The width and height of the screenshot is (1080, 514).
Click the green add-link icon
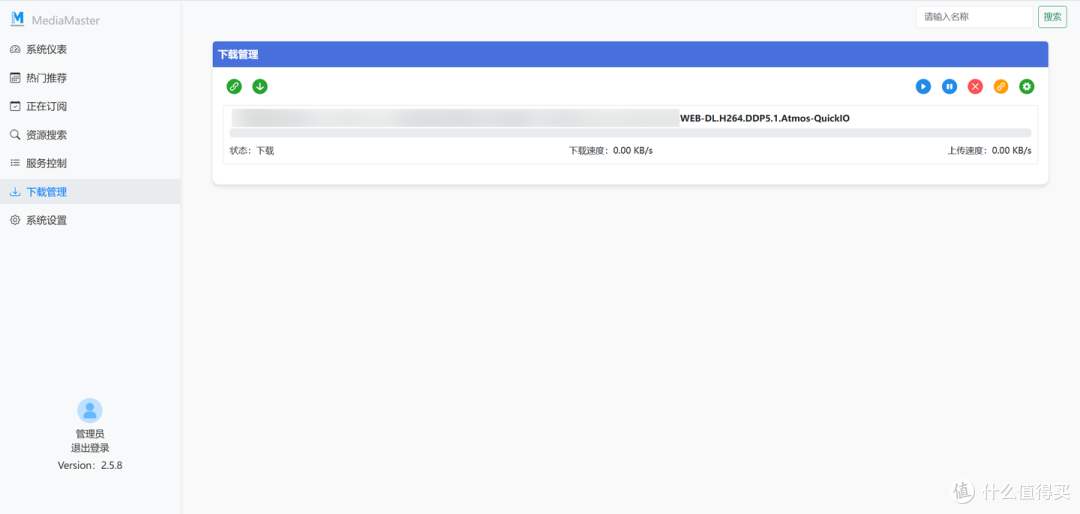click(234, 86)
